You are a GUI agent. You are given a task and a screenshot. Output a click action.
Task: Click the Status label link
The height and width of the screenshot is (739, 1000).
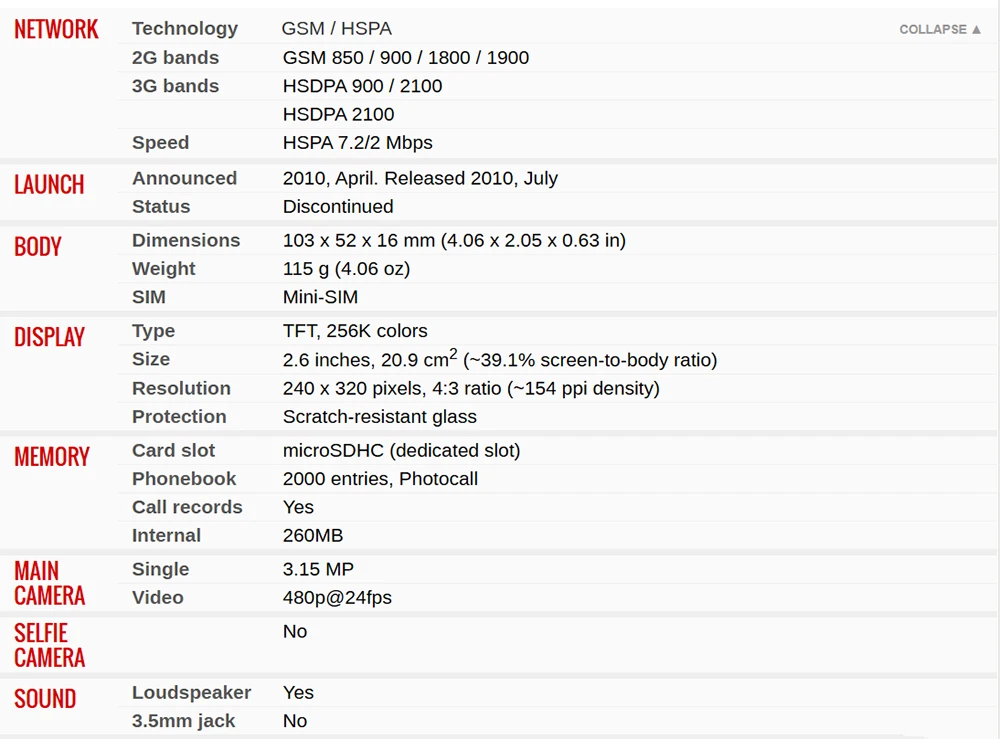coord(161,207)
